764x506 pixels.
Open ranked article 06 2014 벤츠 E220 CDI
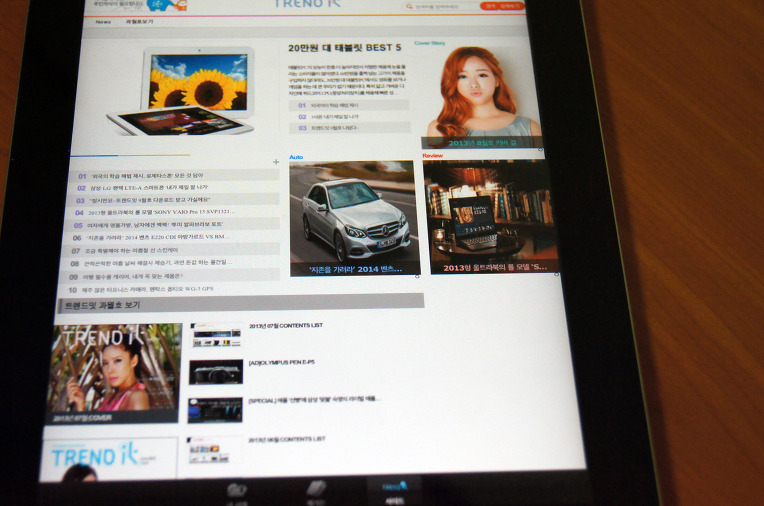[171, 237]
